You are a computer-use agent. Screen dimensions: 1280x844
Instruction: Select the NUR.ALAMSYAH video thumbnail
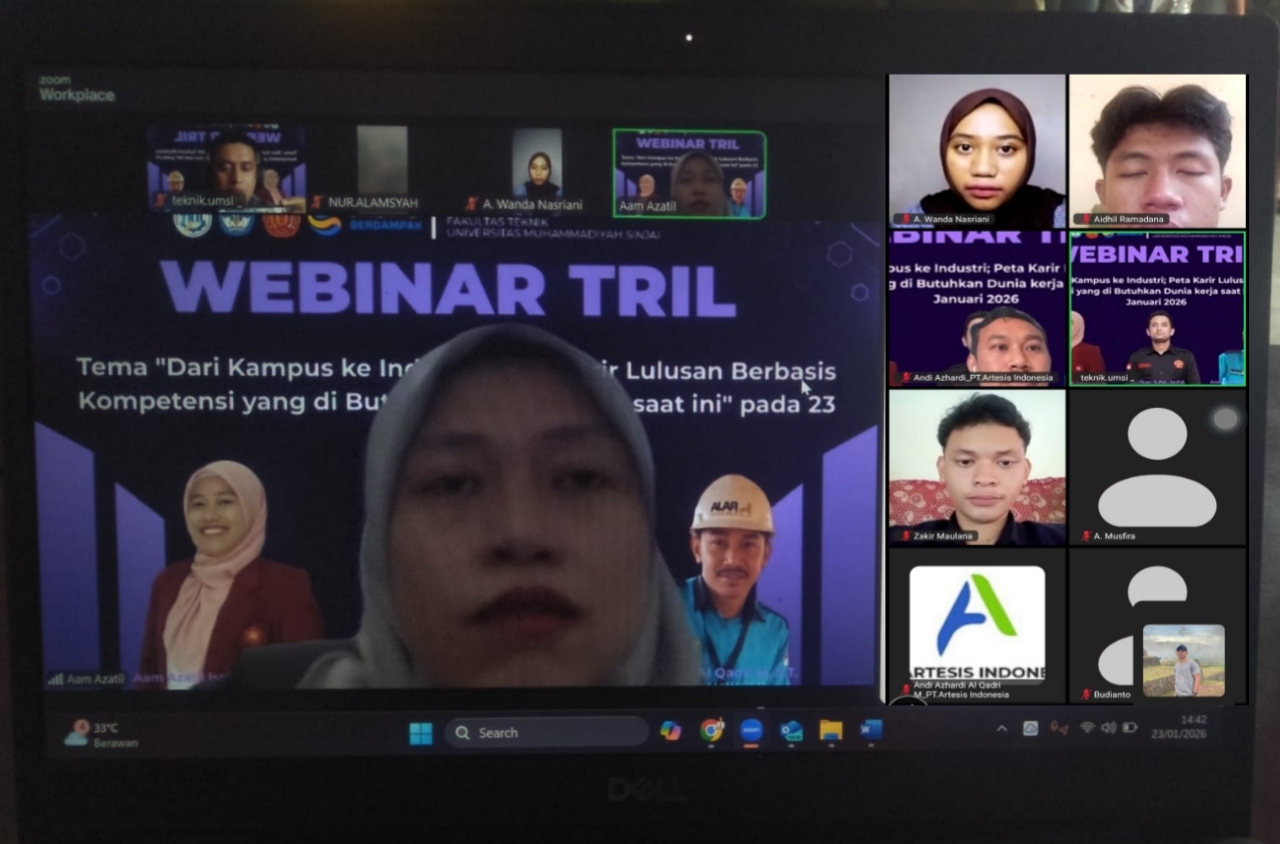tap(382, 165)
